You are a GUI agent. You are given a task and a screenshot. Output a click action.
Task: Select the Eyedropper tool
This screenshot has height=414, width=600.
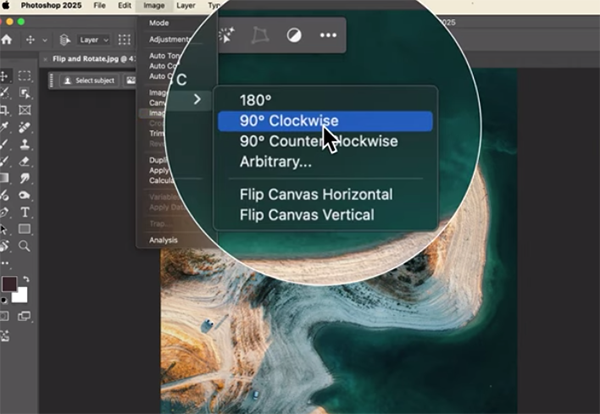pos(4,127)
